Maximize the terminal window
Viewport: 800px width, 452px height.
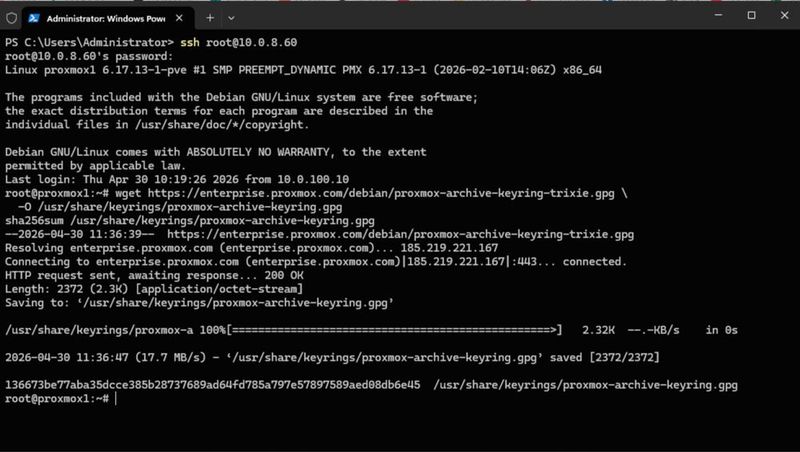click(x=752, y=15)
